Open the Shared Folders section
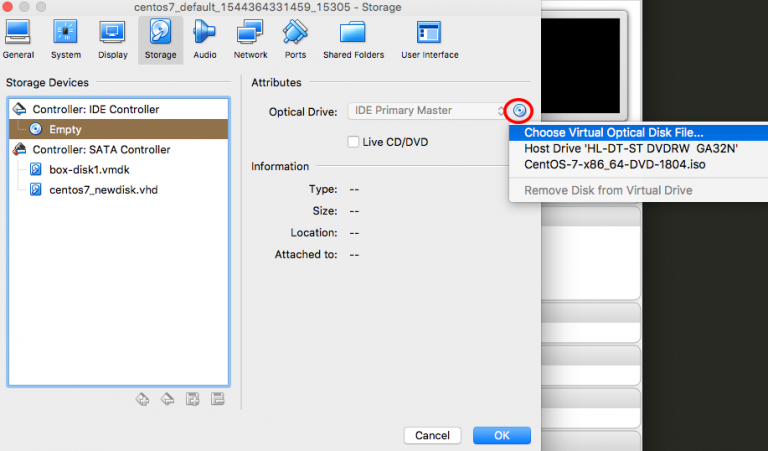 click(354, 38)
